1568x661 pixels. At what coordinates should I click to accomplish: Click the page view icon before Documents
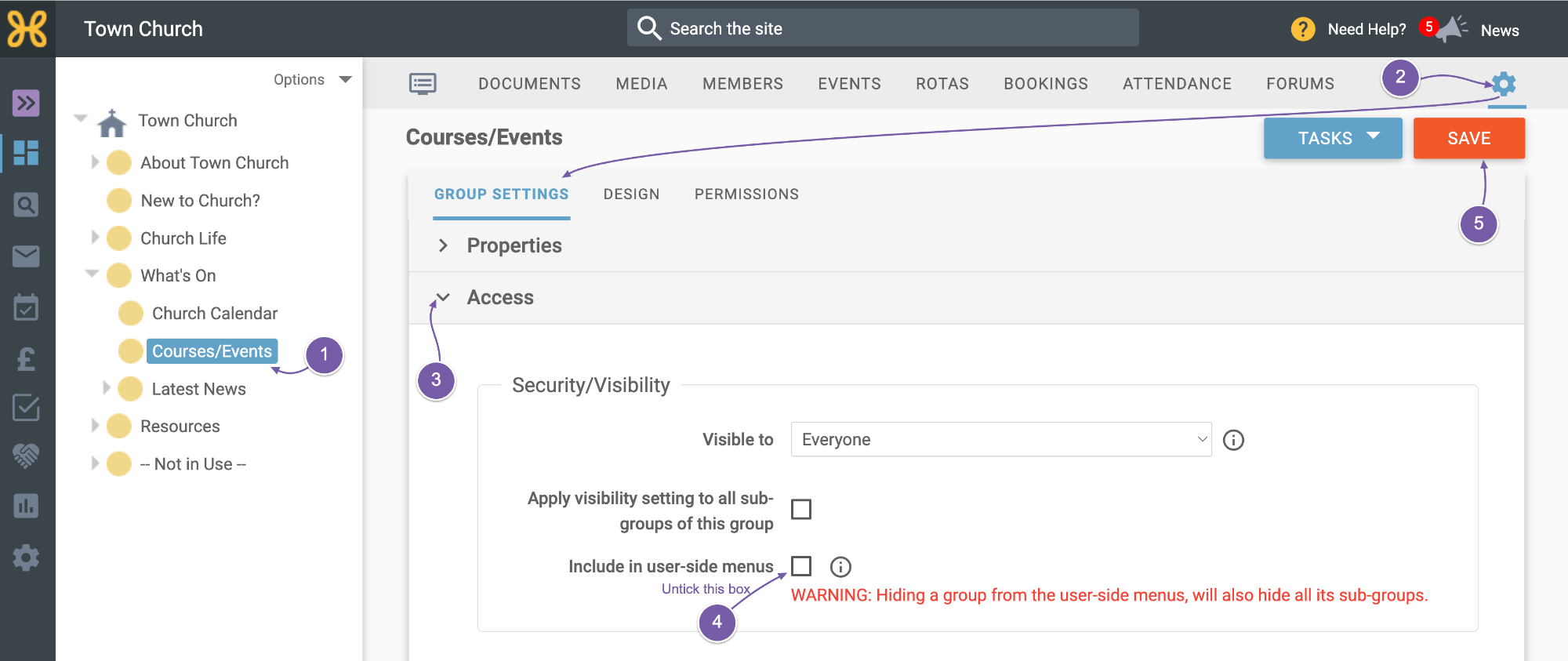click(423, 83)
